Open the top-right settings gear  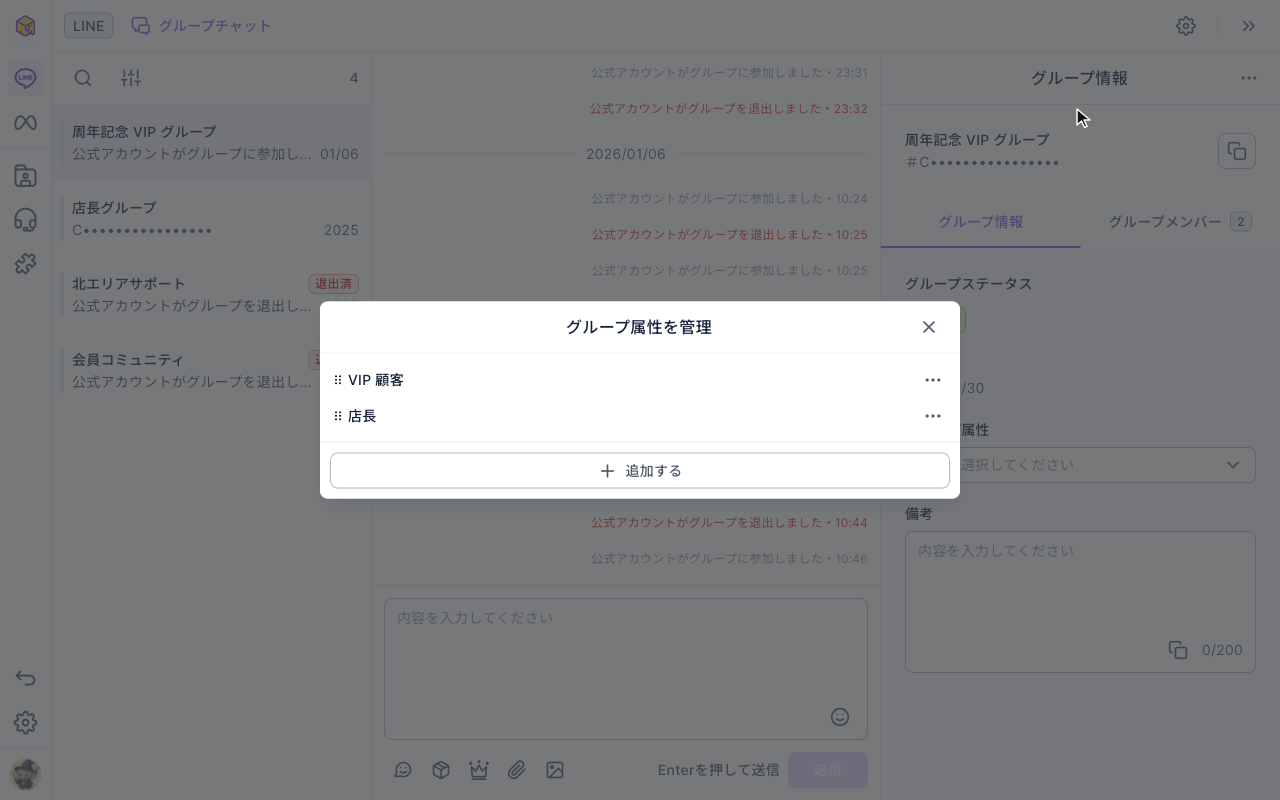tap(1186, 26)
